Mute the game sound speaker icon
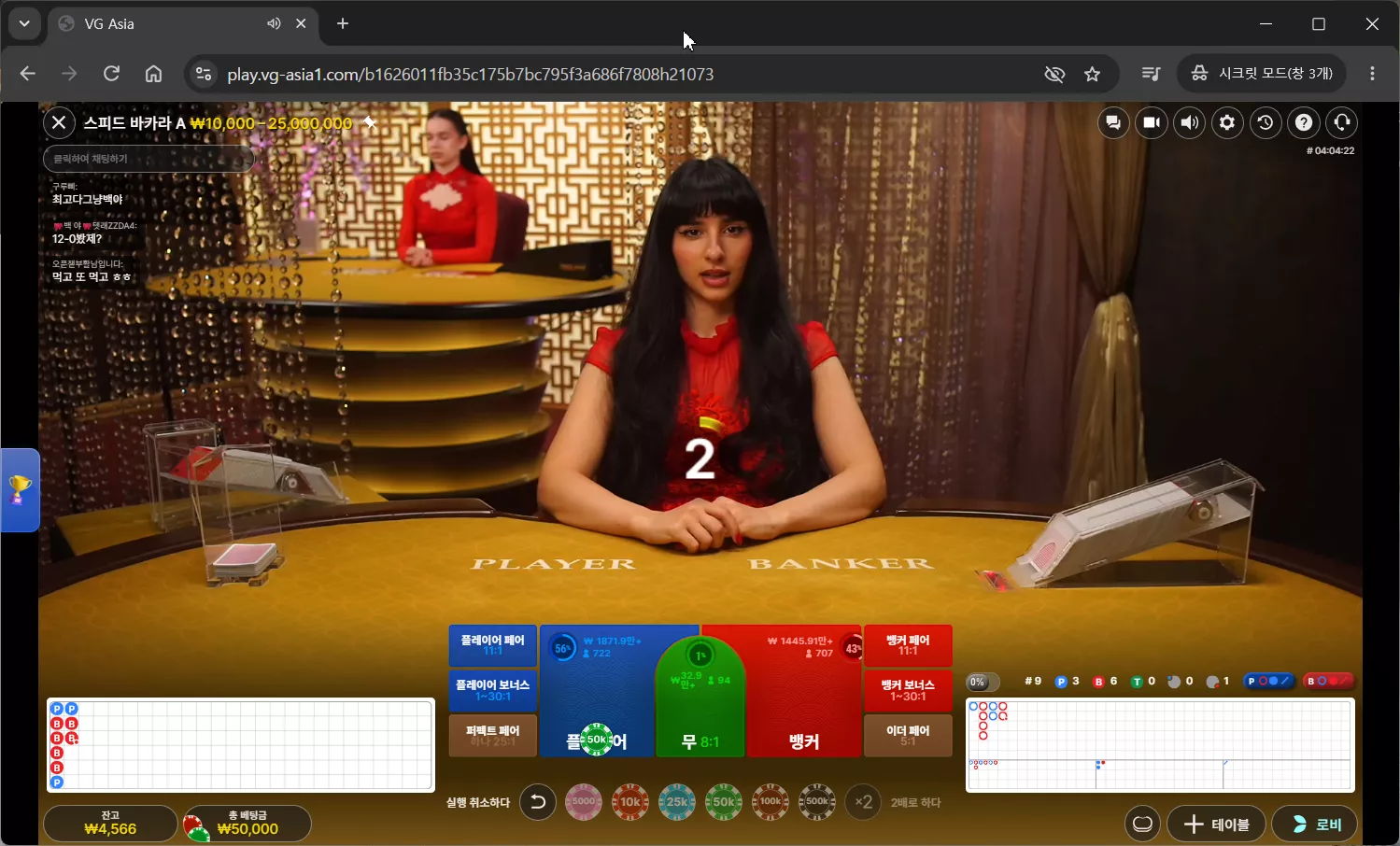Image resolution: width=1400 pixels, height=846 pixels. point(1189,122)
